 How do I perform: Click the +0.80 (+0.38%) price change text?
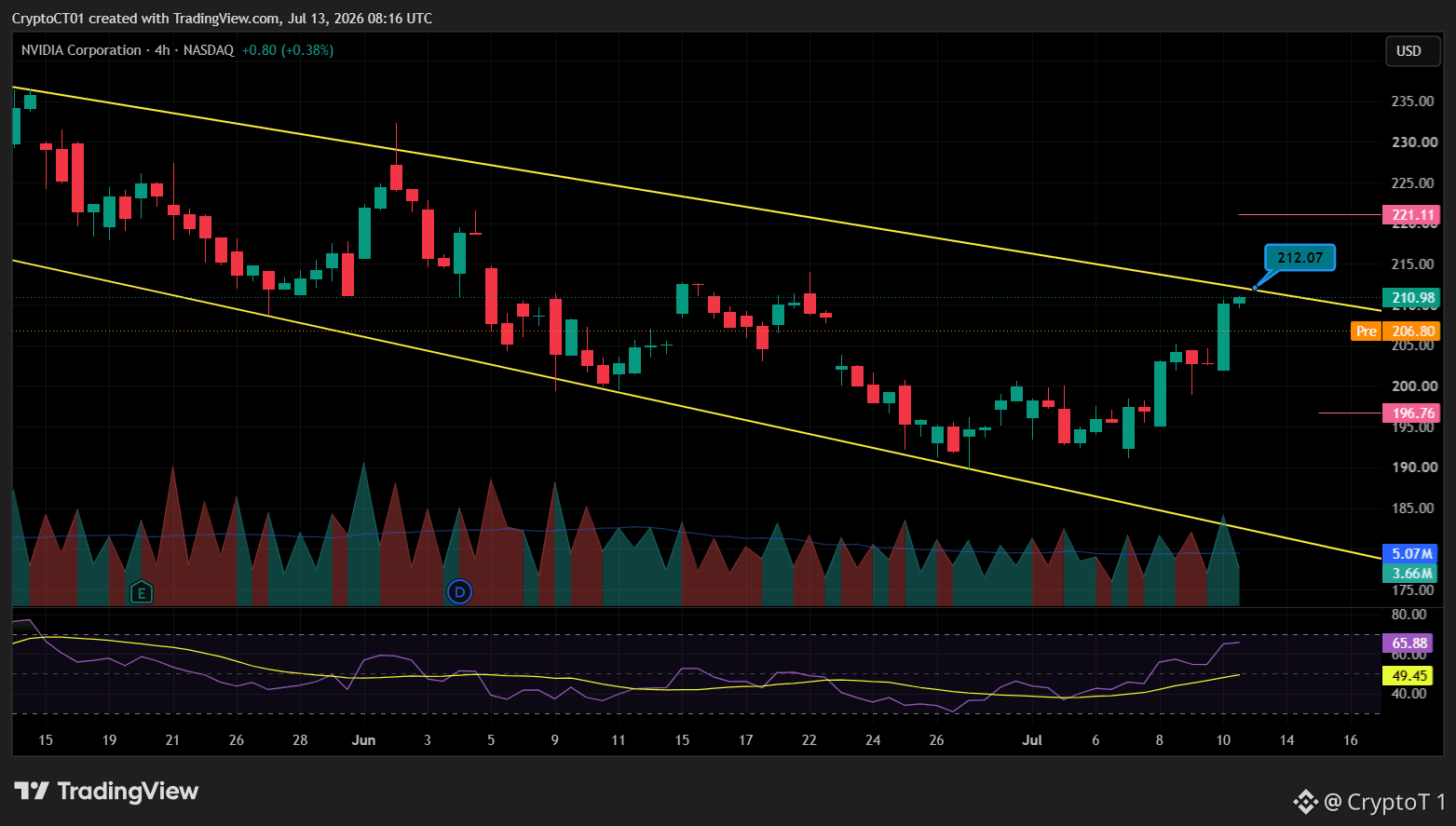click(287, 50)
